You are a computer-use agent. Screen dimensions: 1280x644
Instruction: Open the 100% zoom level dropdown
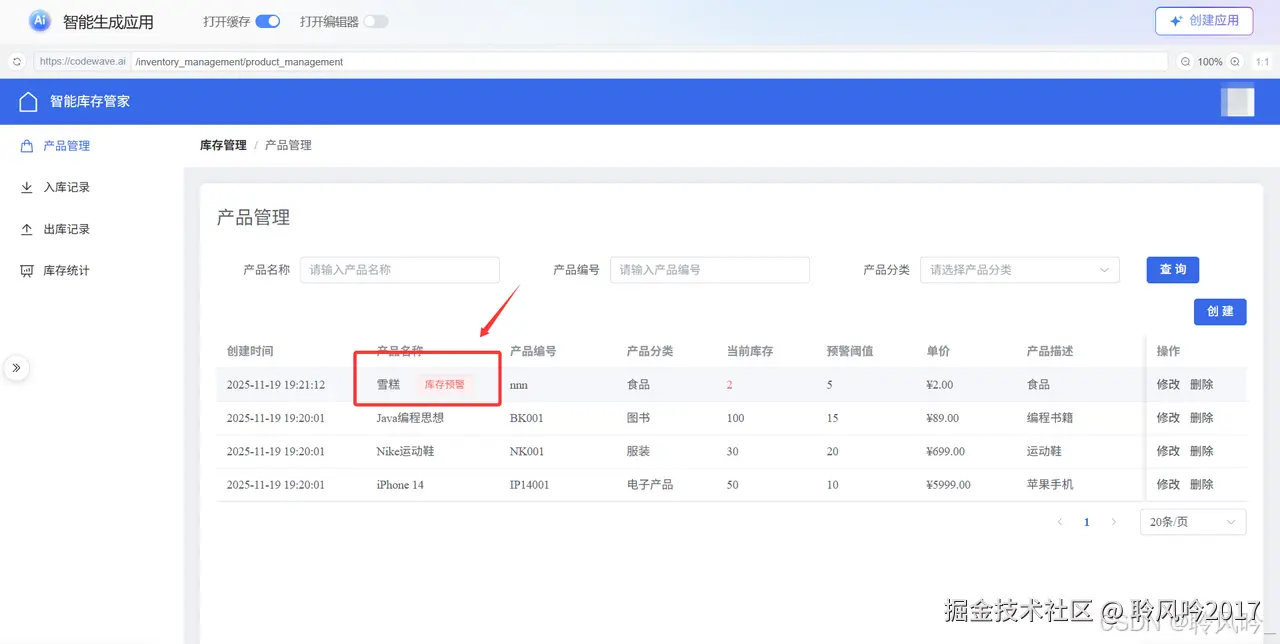1209,61
